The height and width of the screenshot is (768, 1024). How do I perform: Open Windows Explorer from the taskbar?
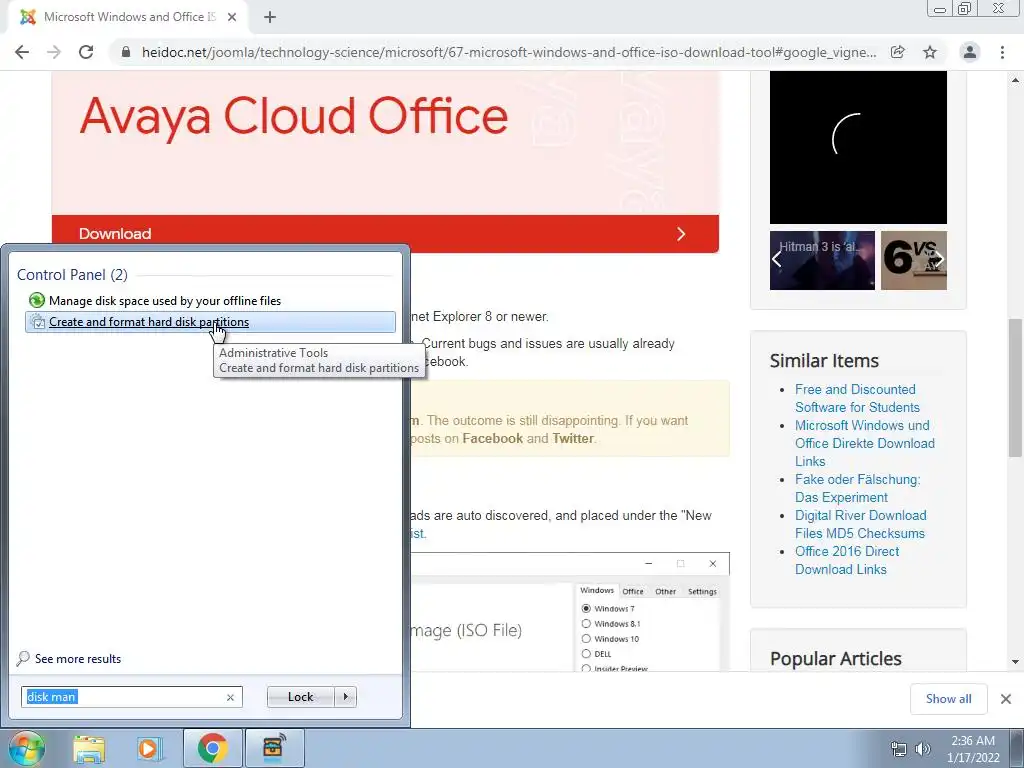pyautogui.click(x=89, y=749)
